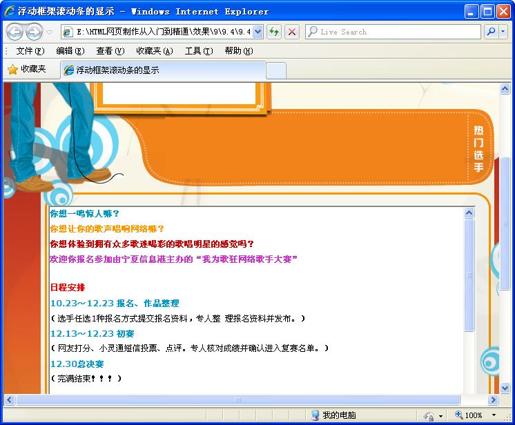Screen dimensions: 515x425
Task: Click the horizontal scrollbar right arrow
Action: pos(493,400)
